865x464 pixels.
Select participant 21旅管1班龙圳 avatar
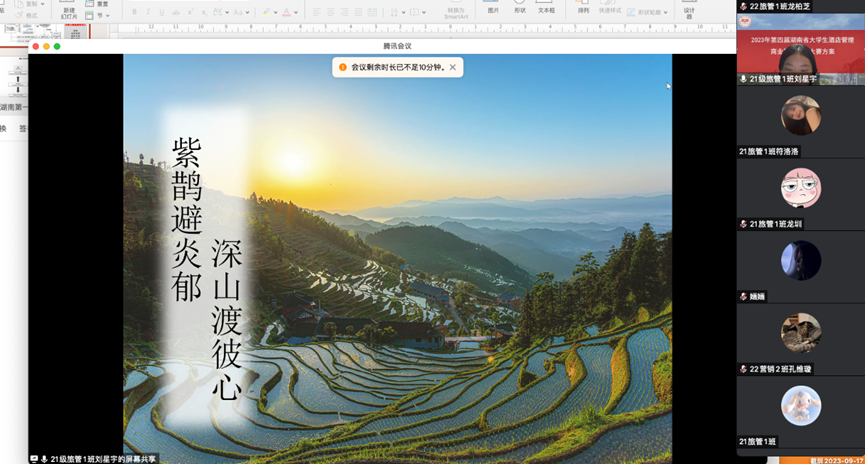800,188
